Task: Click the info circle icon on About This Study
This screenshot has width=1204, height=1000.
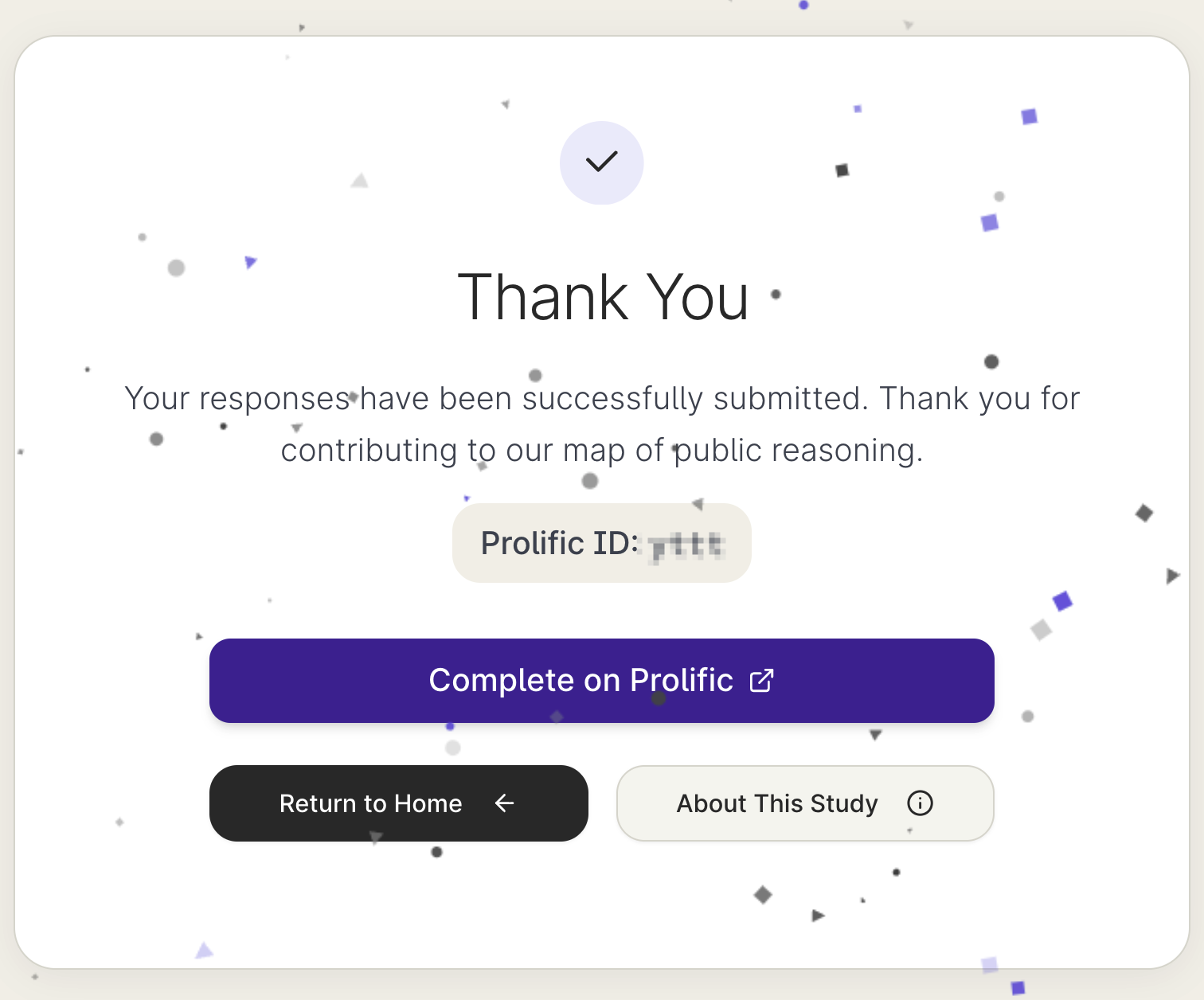Action: pos(920,803)
